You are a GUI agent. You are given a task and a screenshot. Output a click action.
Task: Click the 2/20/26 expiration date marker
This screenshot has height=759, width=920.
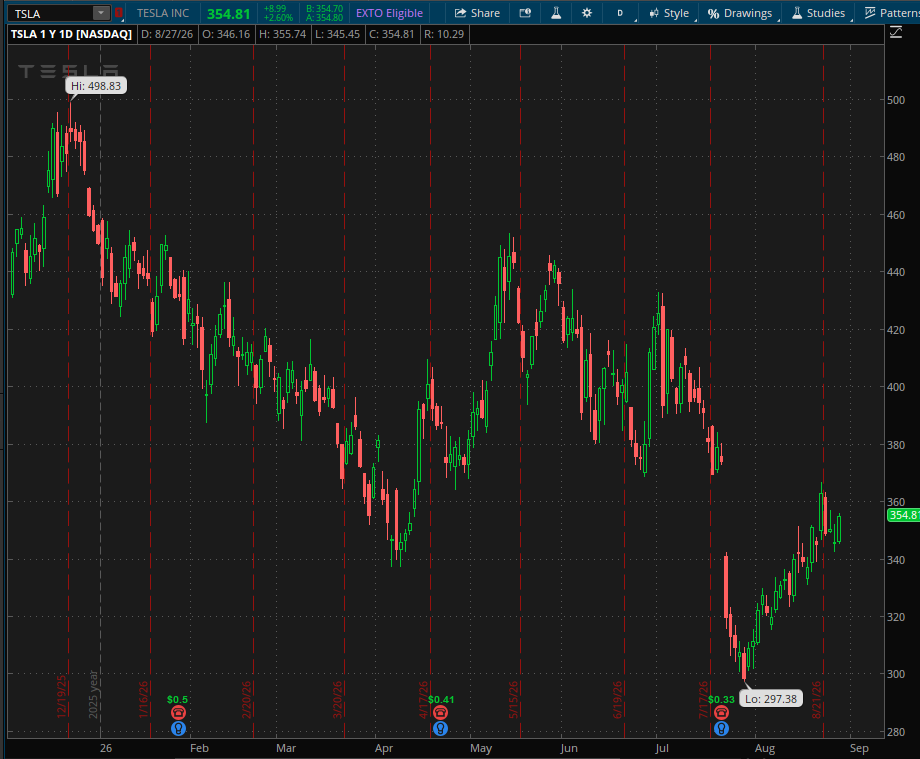(x=246, y=699)
